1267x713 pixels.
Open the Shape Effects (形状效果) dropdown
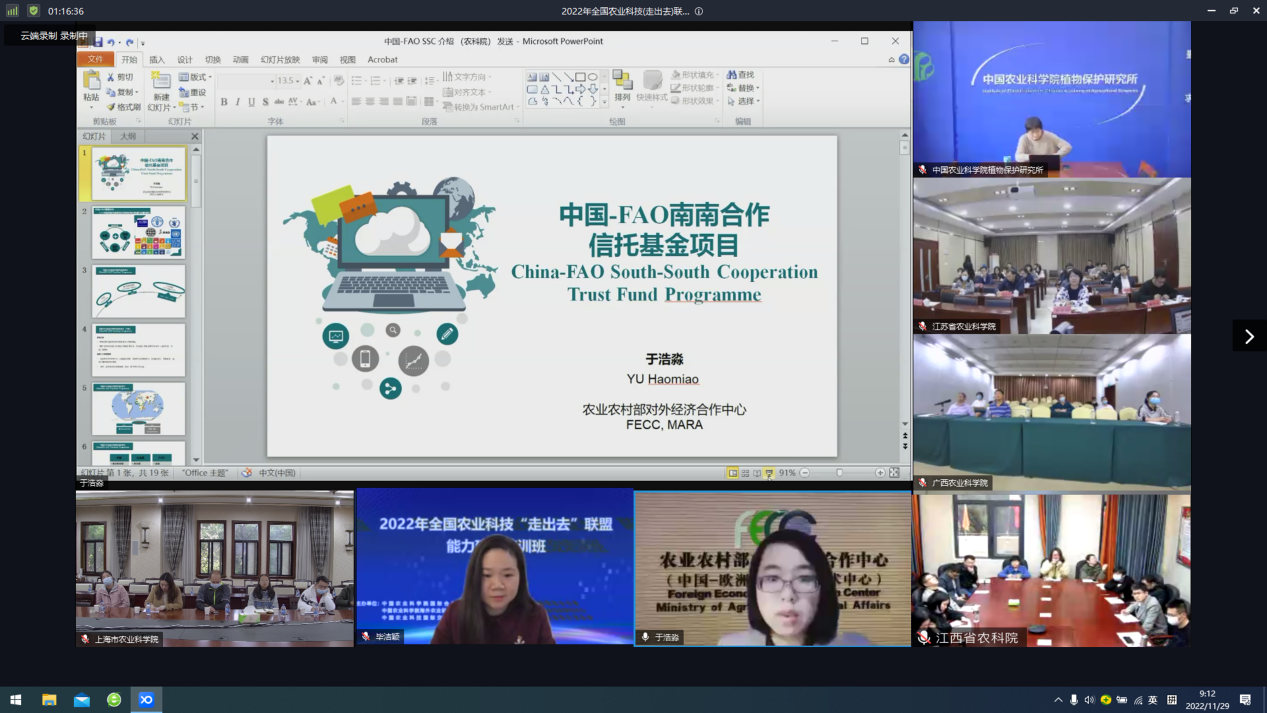coord(695,101)
